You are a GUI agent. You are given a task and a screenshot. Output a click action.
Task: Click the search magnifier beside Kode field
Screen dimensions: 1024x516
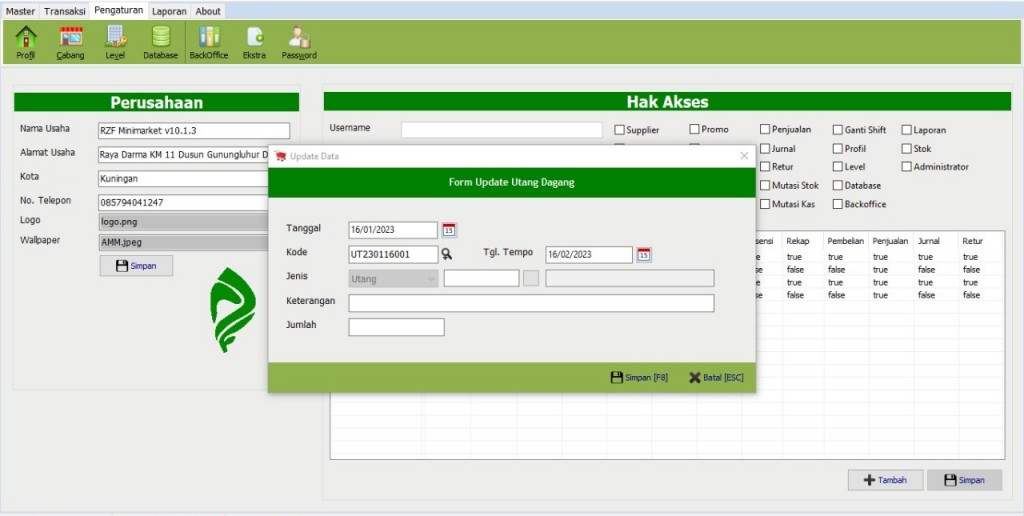click(x=447, y=254)
